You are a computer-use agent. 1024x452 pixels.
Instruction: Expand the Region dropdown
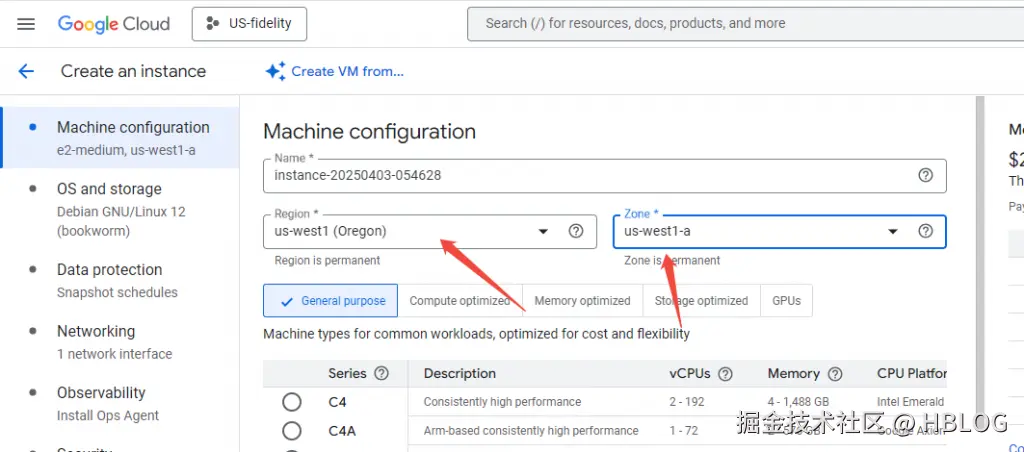[x=543, y=231]
